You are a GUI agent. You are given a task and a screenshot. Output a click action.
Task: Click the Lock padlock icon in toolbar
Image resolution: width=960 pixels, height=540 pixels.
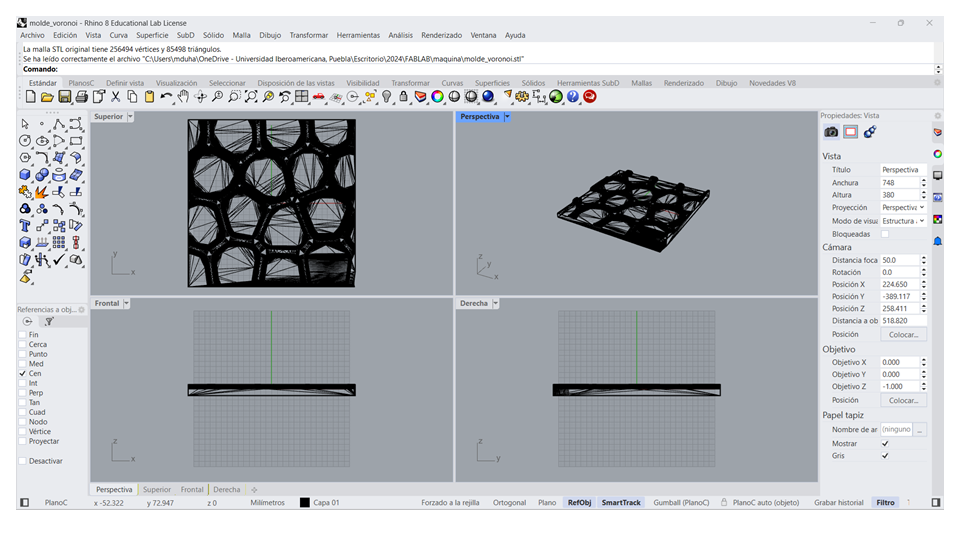(403, 97)
